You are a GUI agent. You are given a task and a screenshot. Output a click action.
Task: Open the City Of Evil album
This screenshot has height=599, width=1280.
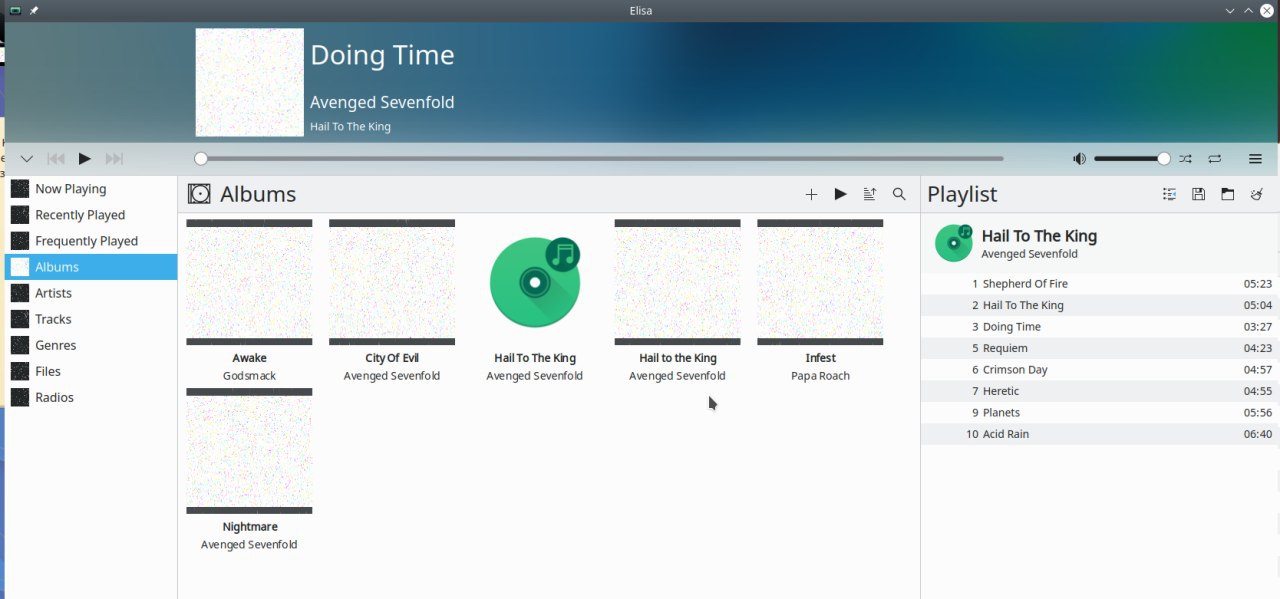[392, 282]
